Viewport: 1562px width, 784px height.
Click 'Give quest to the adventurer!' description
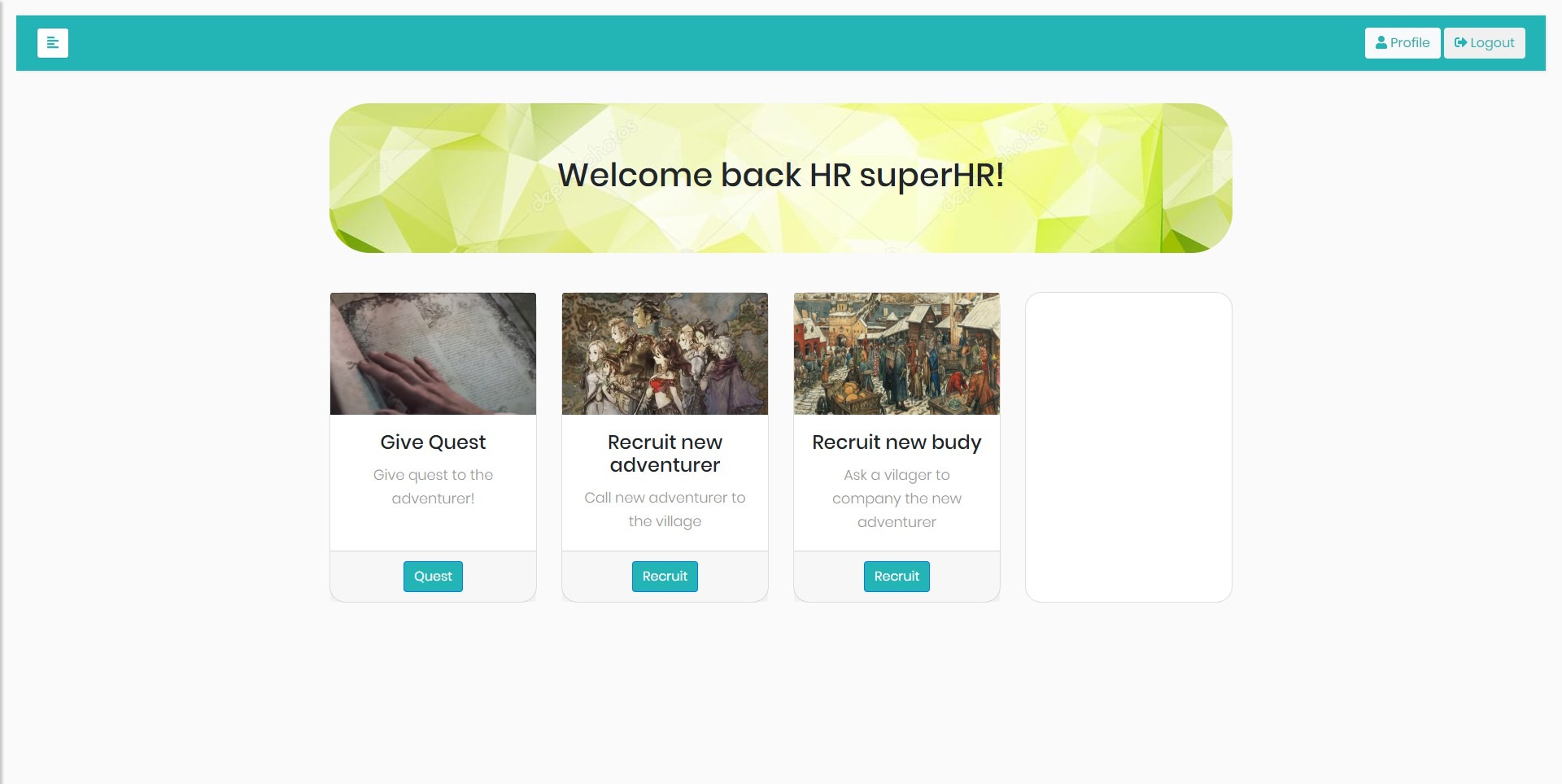coord(433,486)
